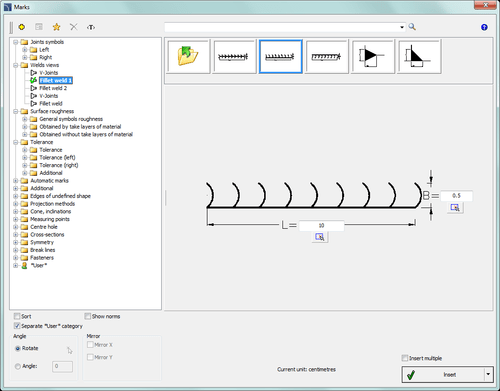Enable the Sort checkbox
This screenshot has width=500, height=391.
[x=17, y=316]
